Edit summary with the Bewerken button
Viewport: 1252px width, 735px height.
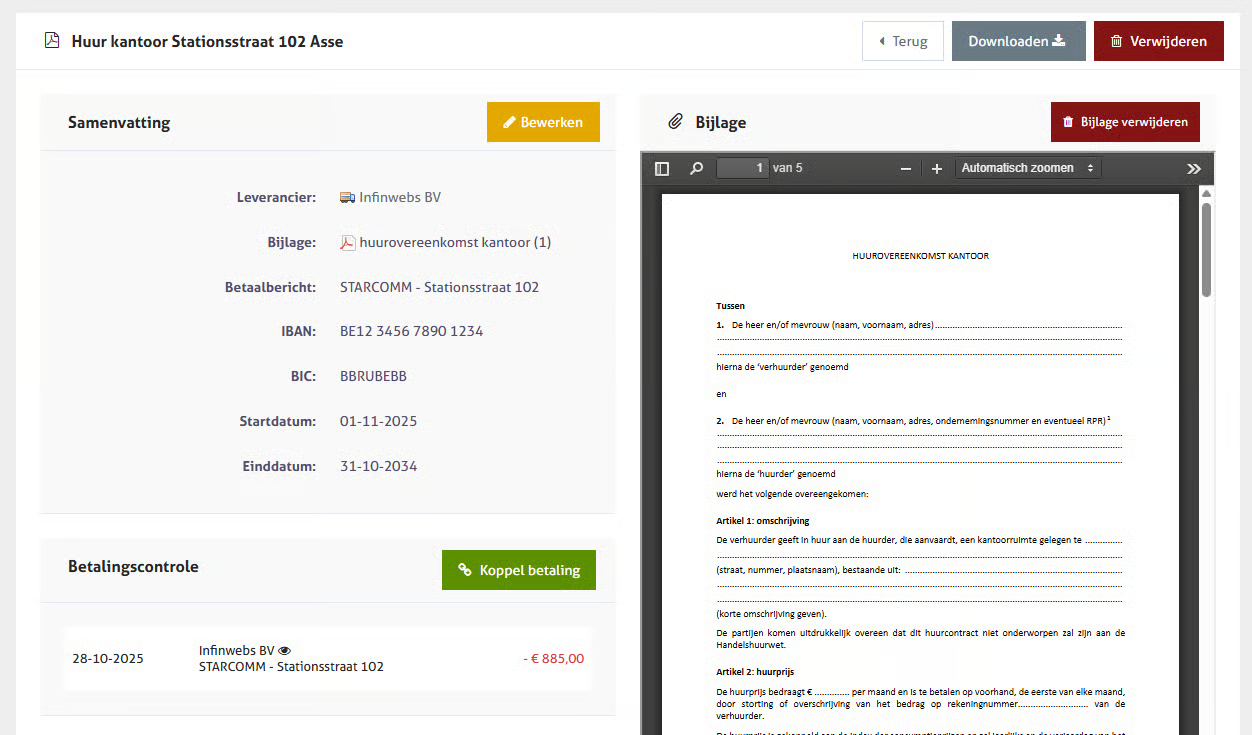tap(543, 122)
